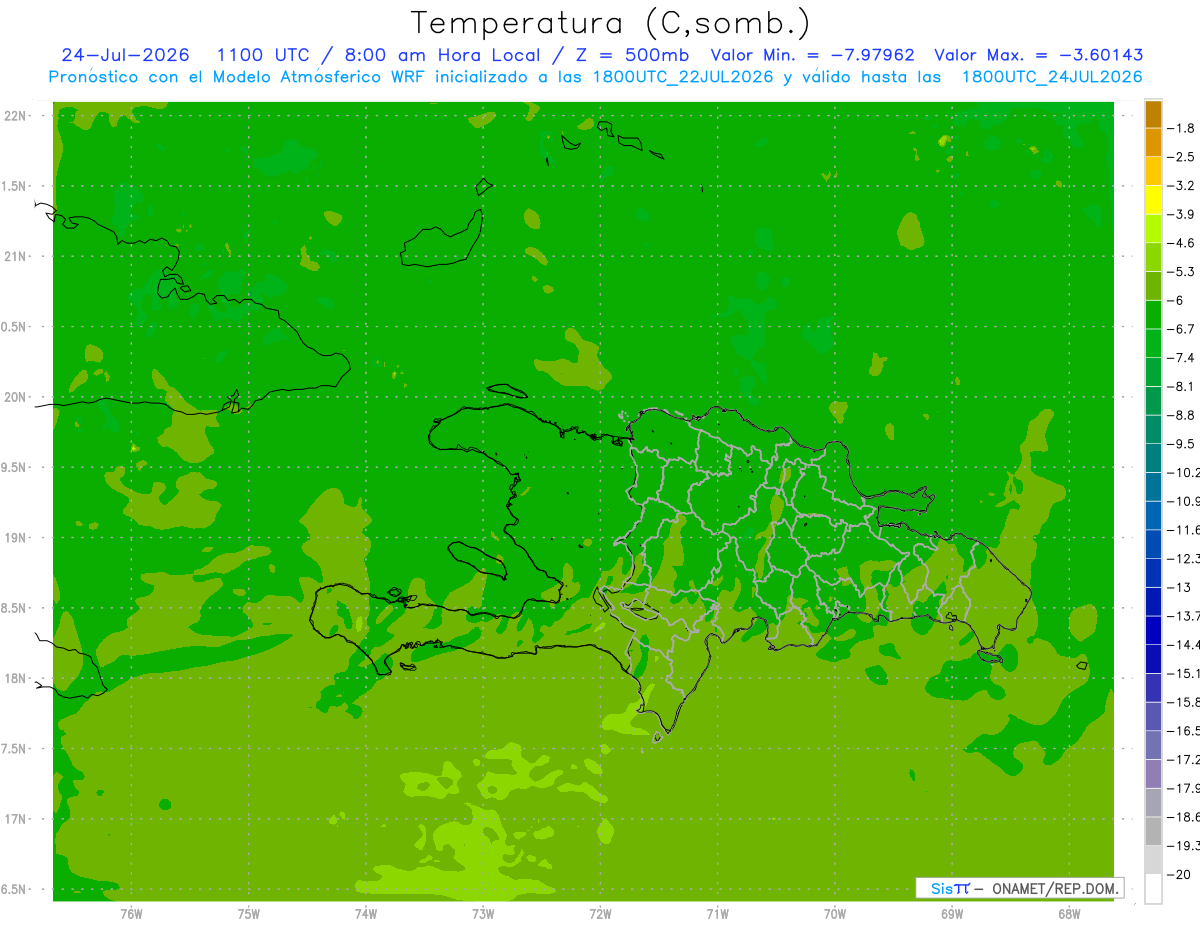This screenshot has width=1200, height=927.
Task: Select the '20N' latitude axis label
Action: click(17, 397)
